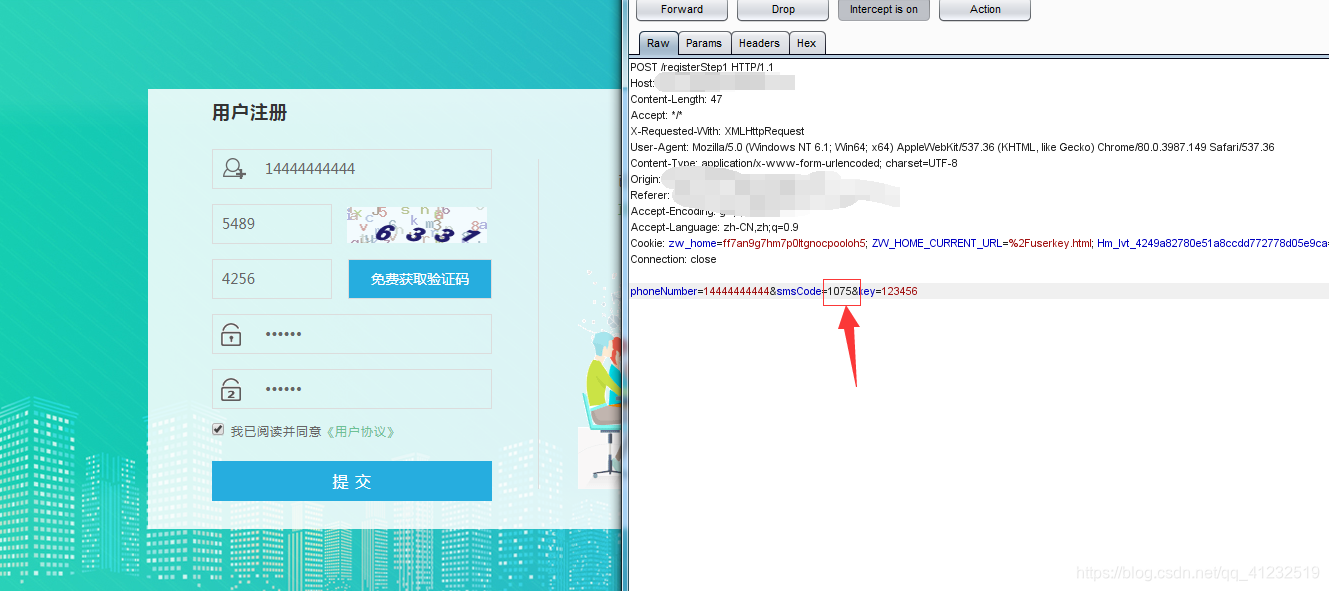
Task: Click the lock icon labeled 2
Action: pos(231,389)
